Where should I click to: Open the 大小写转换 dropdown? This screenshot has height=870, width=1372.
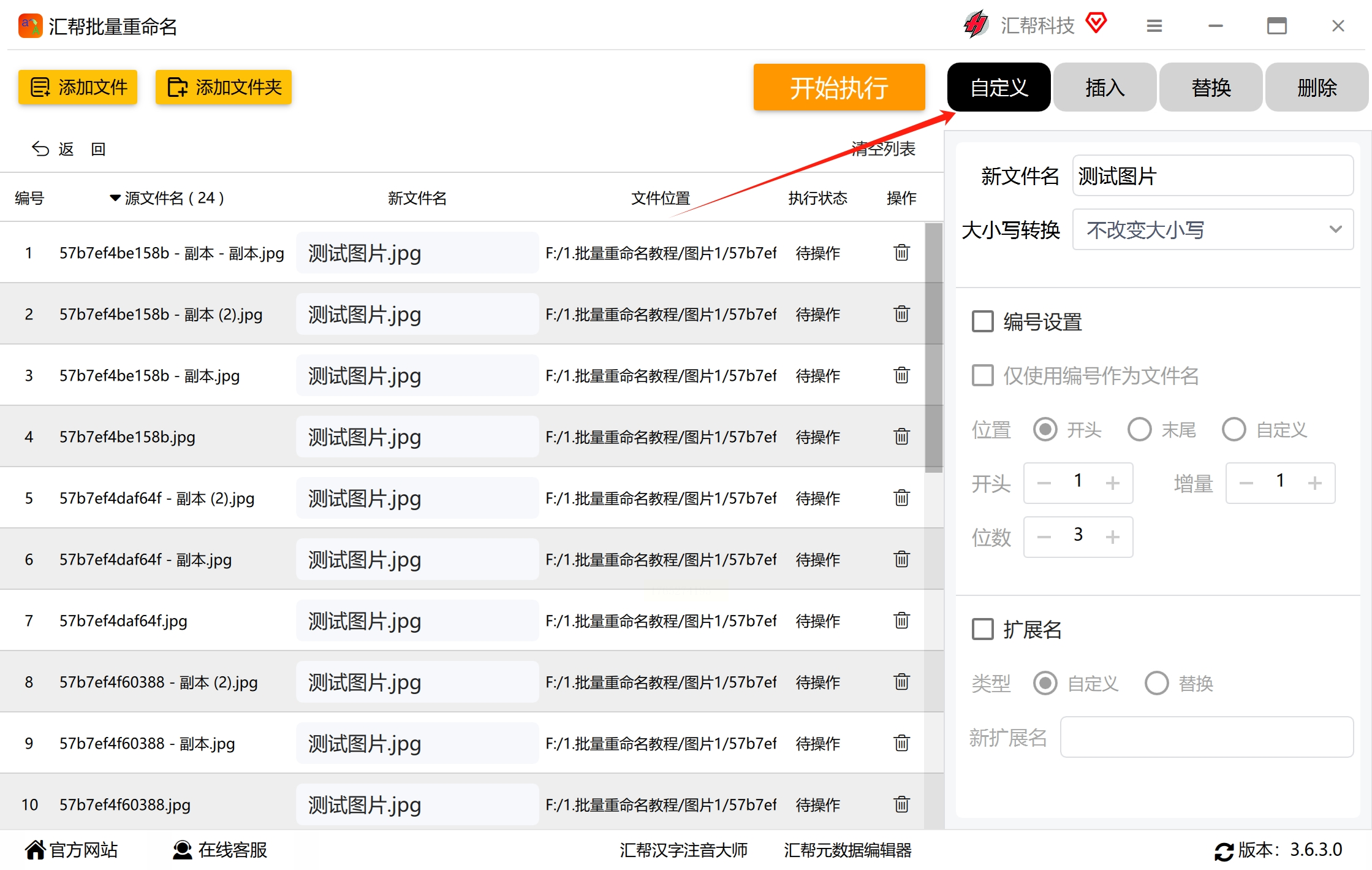tap(1212, 229)
